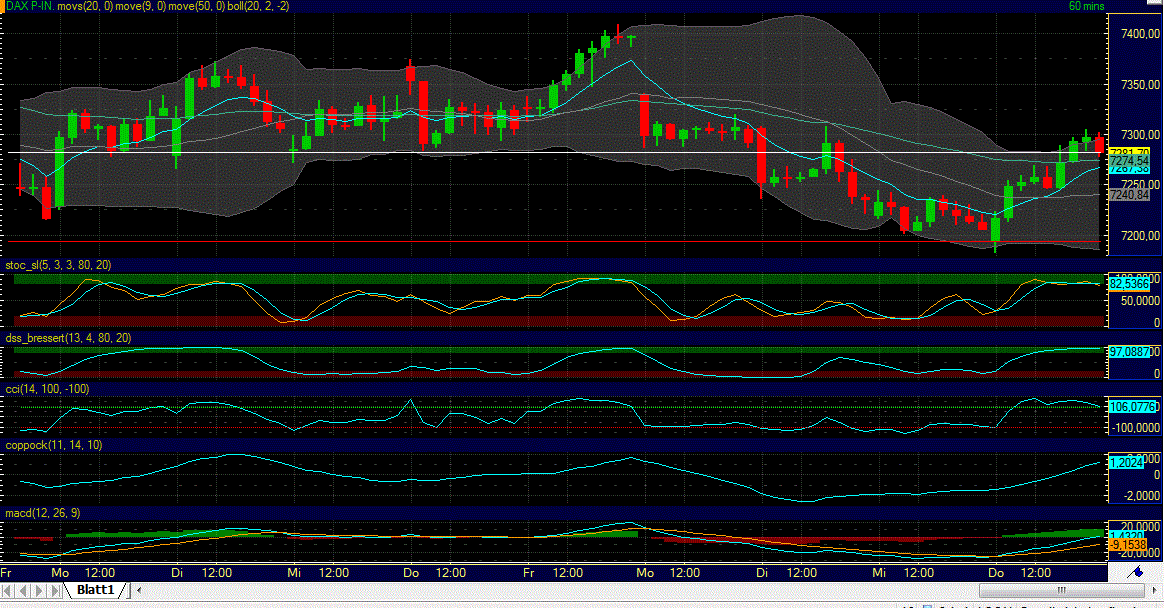
Task: Click the right stepper arrow of the scrollbar
Action: click(1155, 590)
